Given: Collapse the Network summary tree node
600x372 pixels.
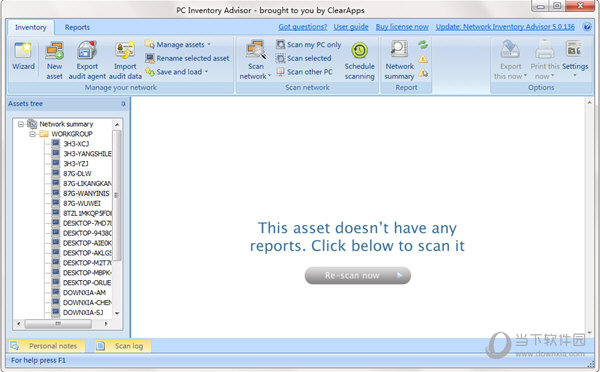Looking at the screenshot, I should [21, 124].
